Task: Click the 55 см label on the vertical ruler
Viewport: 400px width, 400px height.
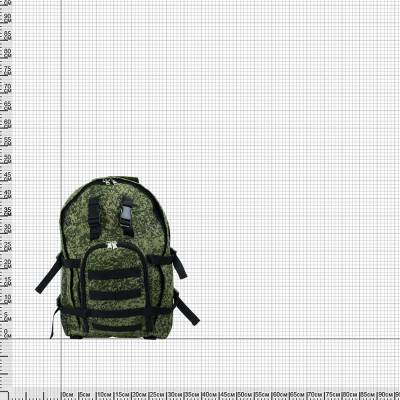Action: tap(7, 141)
